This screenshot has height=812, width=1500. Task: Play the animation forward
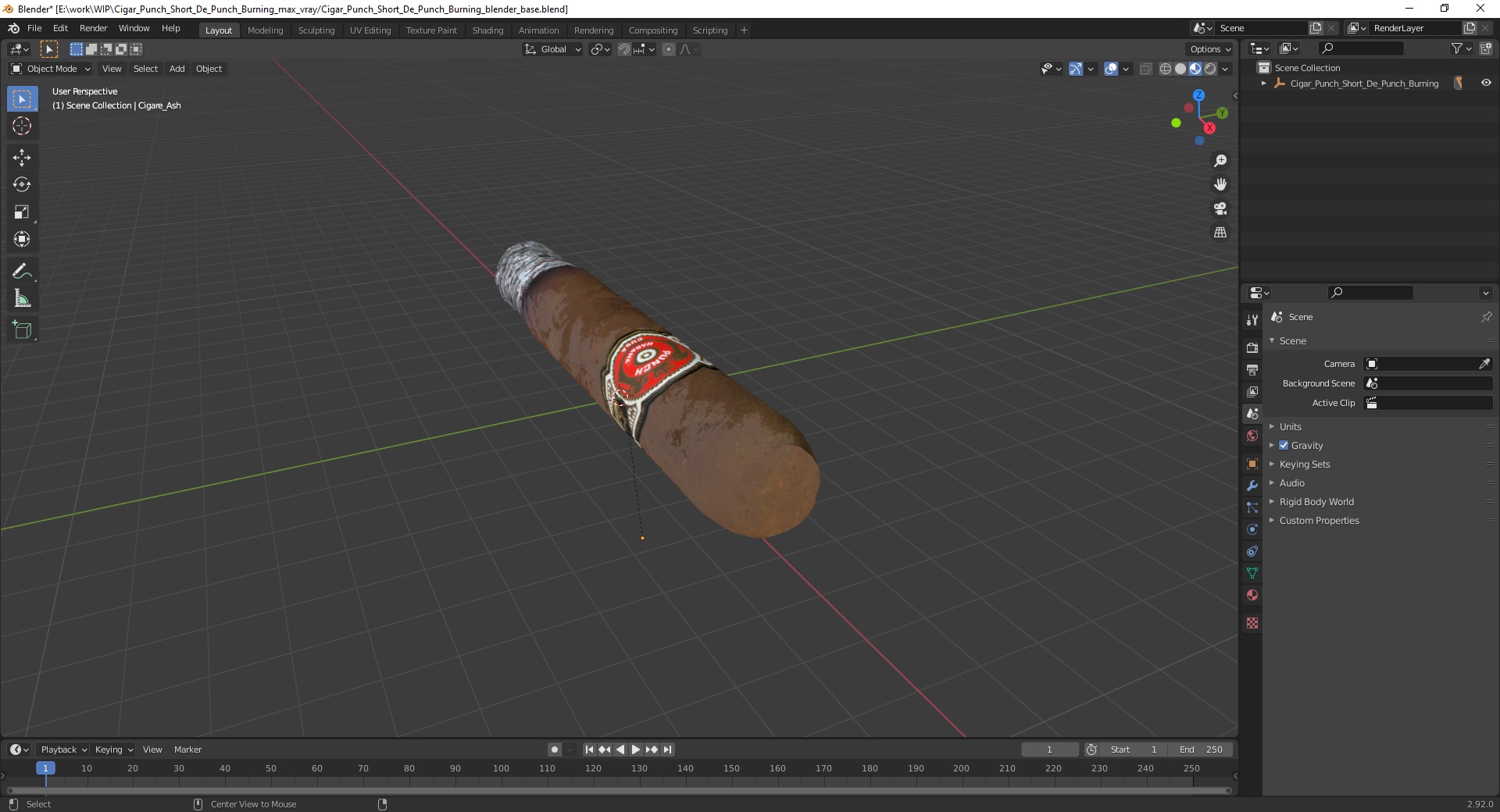[636, 750]
